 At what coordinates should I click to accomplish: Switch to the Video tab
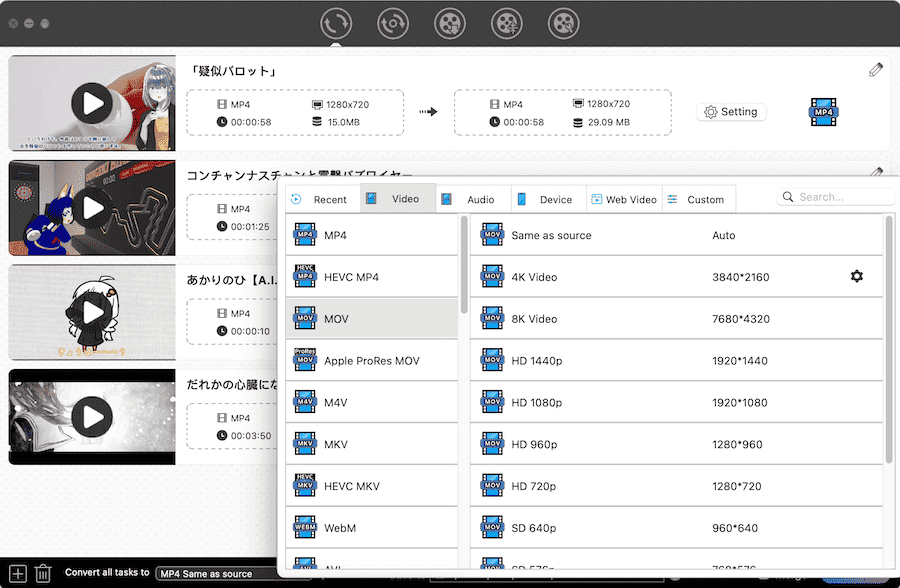(398, 199)
